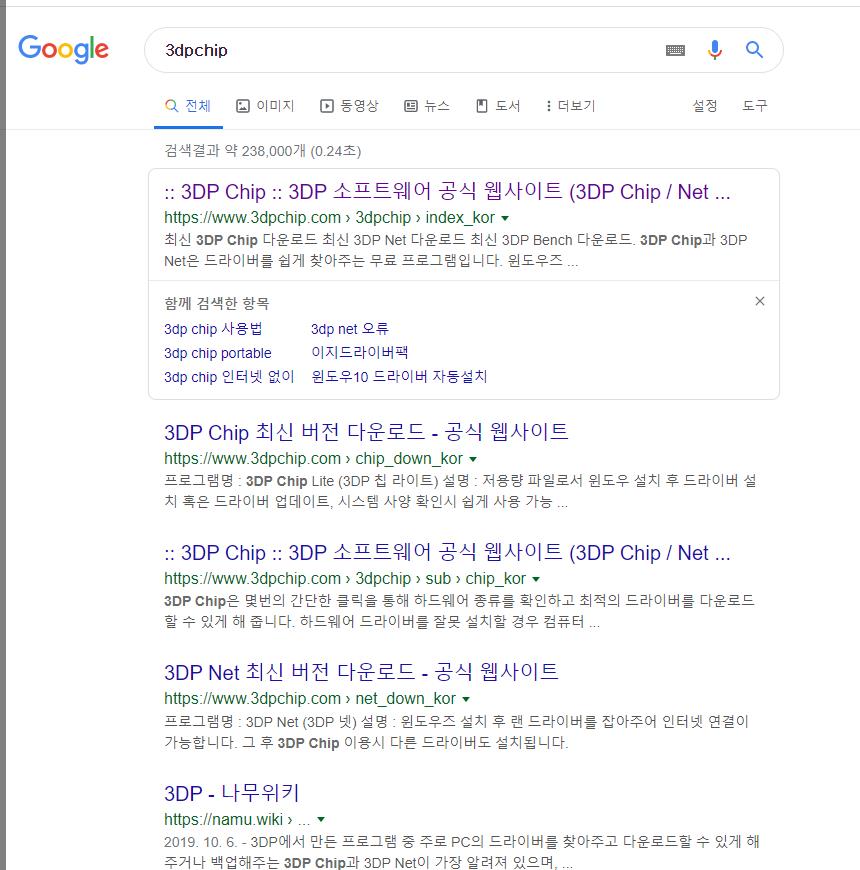Click the newspaper icon beside 뉴스 tab
860x870 pixels.
pos(411,106)
